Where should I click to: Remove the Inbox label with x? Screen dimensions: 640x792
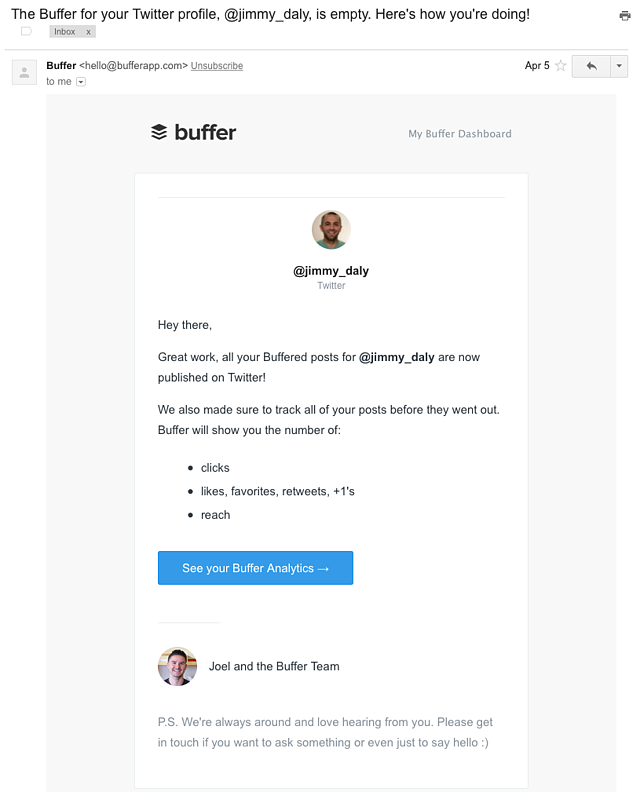(x=88, y=32)
